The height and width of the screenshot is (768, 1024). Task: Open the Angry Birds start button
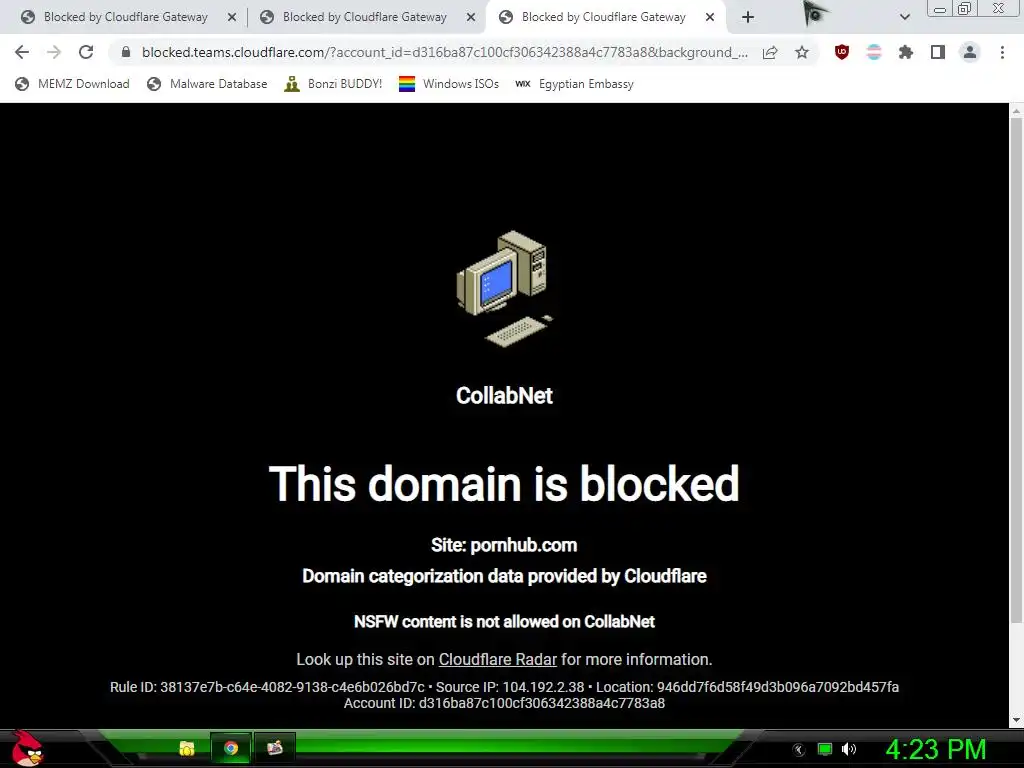[27, 748]
